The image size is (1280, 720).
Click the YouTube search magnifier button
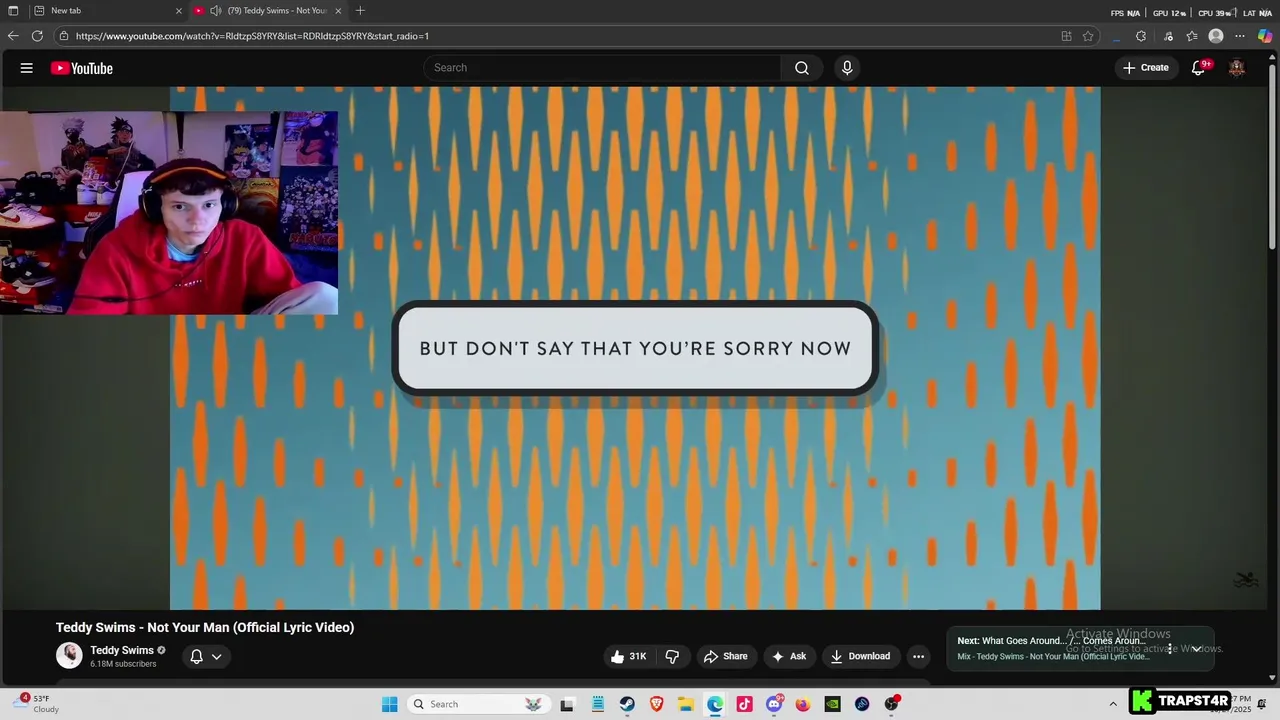tap(802, 68)
